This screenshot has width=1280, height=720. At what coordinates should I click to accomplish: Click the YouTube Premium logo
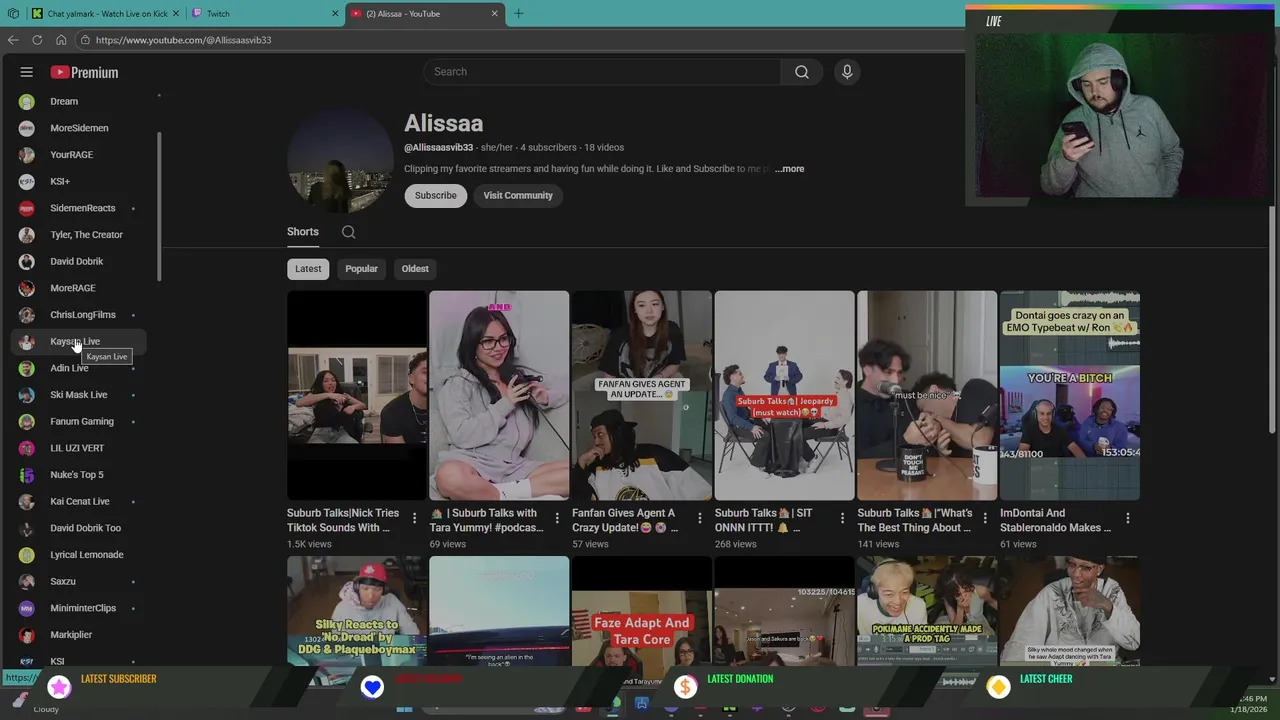tap(85, 72)
